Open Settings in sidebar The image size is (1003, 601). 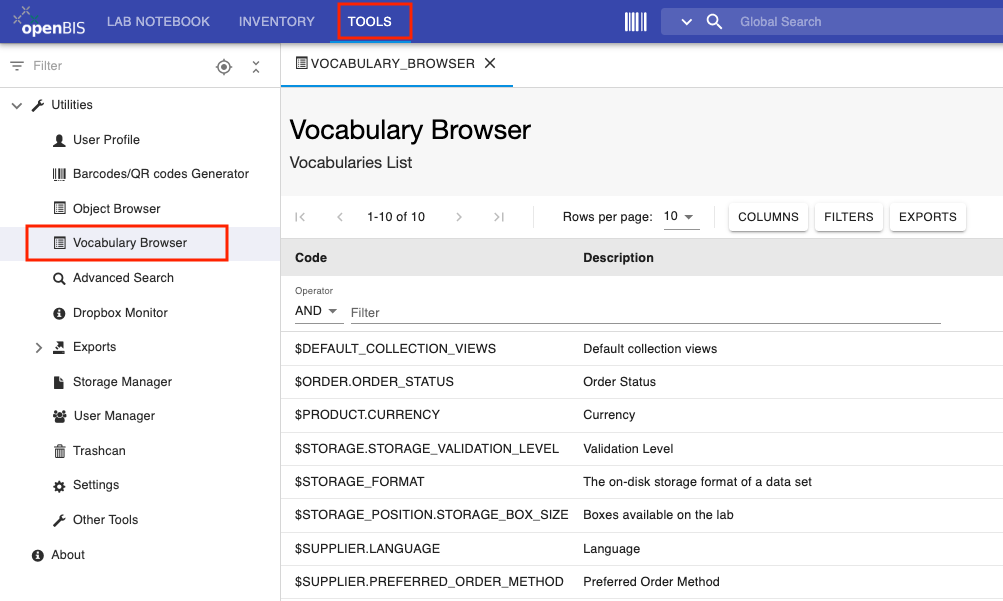pyautogui.click(x=96, y=485)
